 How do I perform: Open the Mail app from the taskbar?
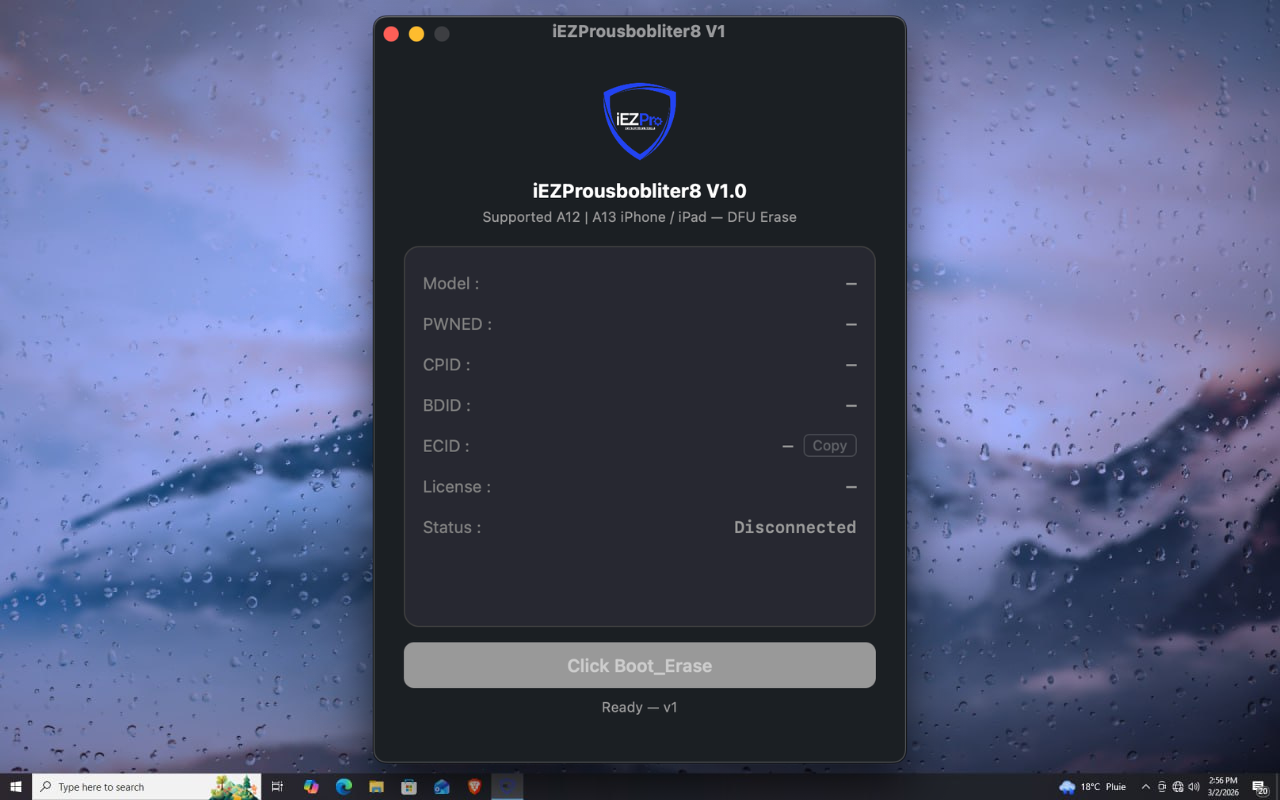(442, 787)
